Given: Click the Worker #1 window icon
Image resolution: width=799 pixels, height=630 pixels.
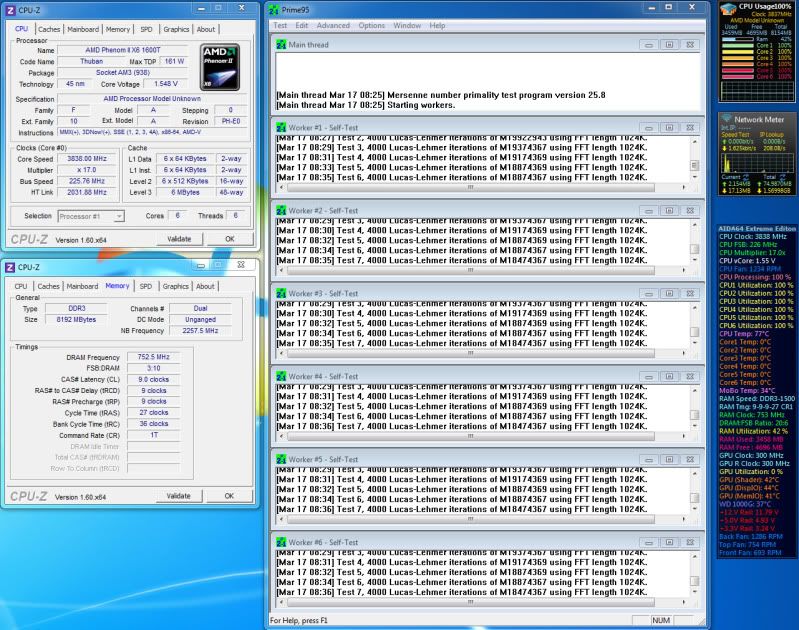Looking at the screenshot, I should pyautogui.click(x=280, y=128).
